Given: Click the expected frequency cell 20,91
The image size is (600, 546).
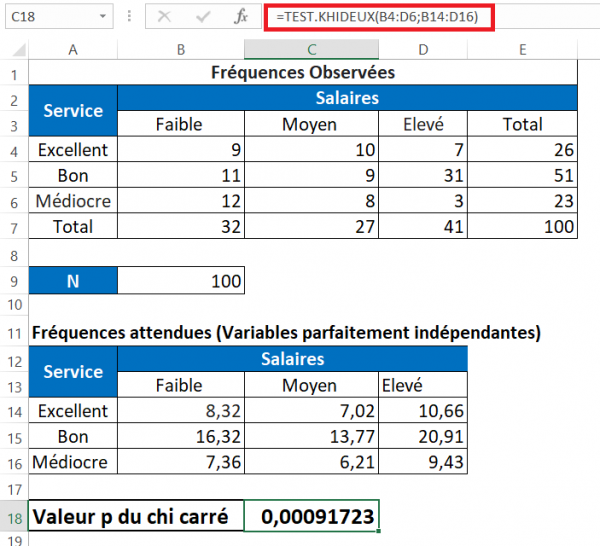Looking at the screenshot, I should (x=422, y=437).
